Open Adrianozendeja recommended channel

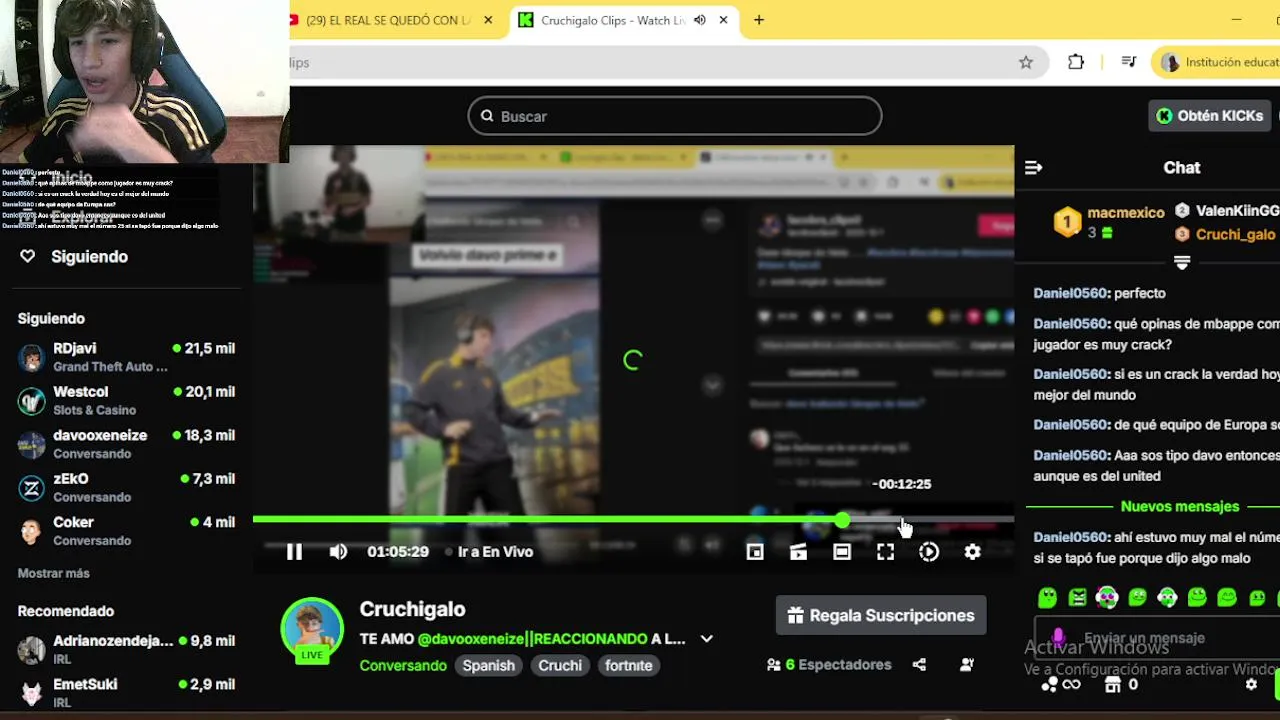coord(126,649)
